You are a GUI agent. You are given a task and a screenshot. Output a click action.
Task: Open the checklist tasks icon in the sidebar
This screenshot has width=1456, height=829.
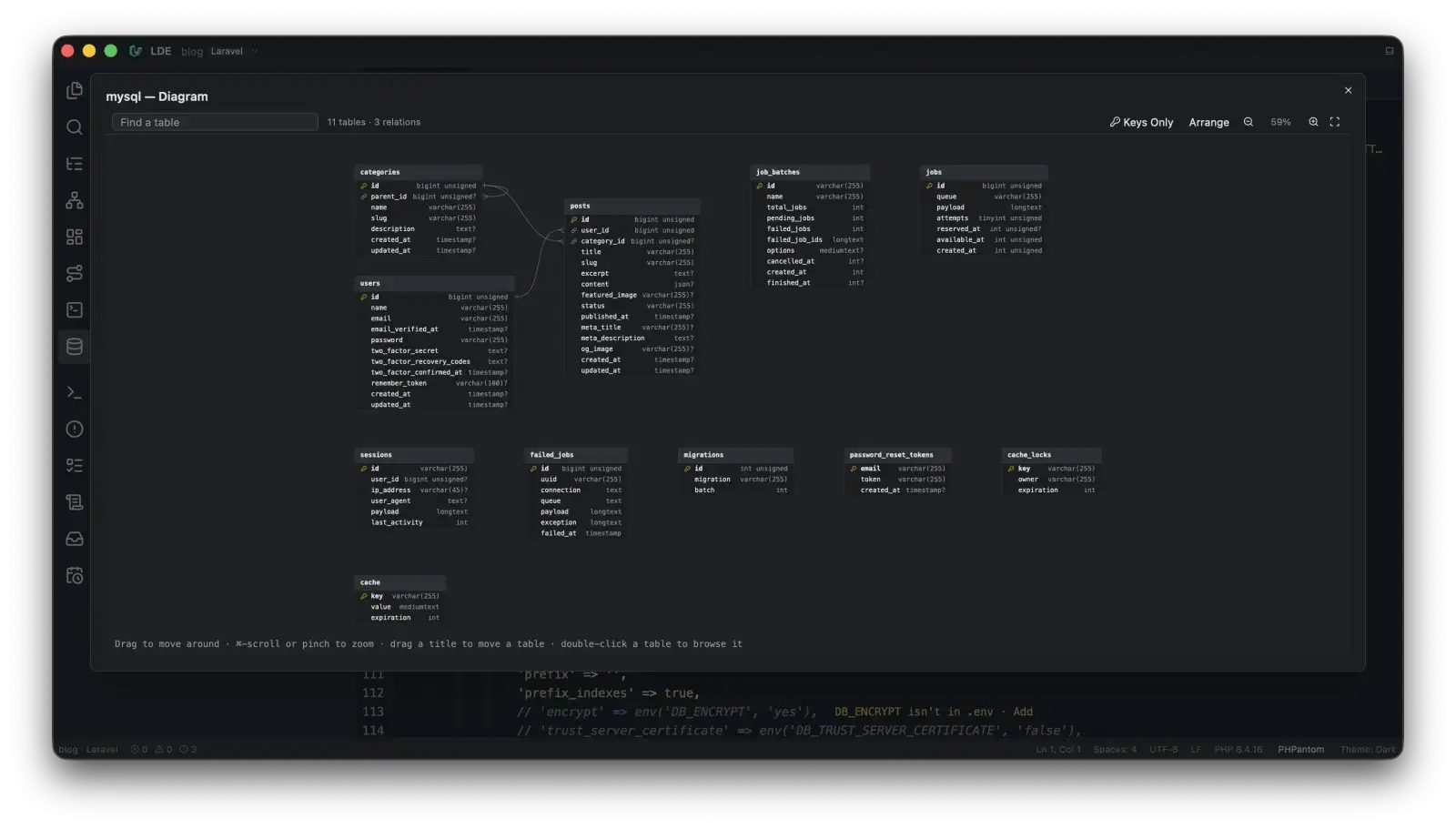click(x=75, y=465)
